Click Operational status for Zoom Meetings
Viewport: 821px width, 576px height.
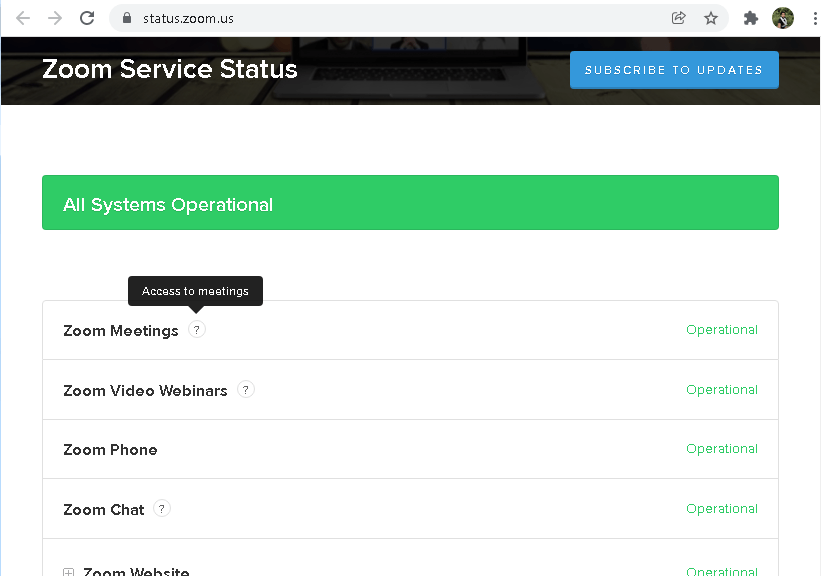pyautogui.click(x=722, y=330)
